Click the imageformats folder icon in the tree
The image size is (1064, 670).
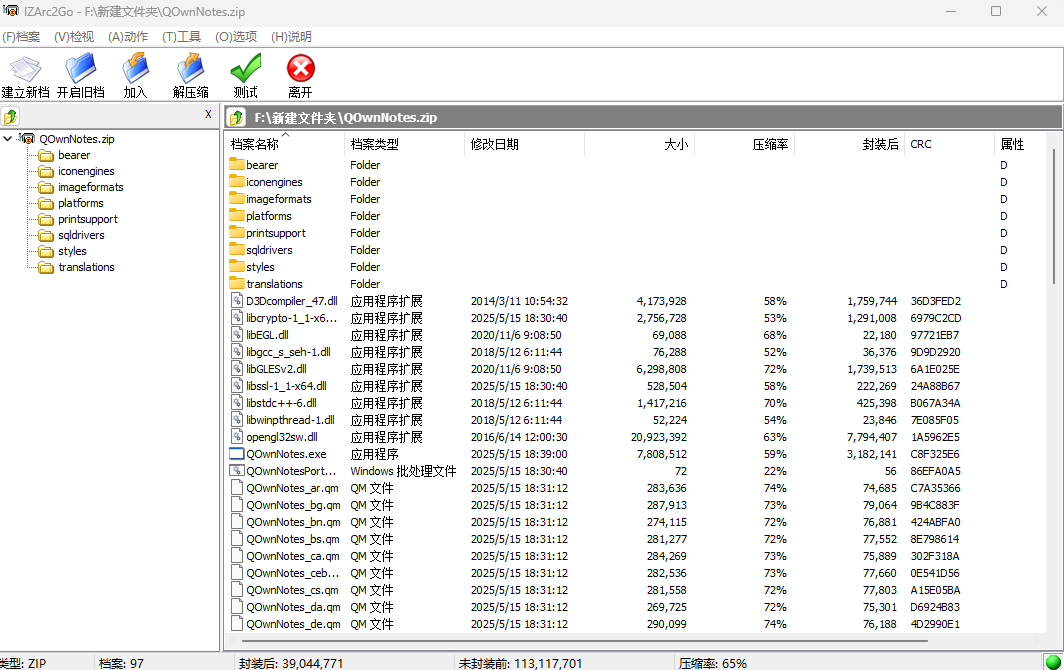coord(46,187)
